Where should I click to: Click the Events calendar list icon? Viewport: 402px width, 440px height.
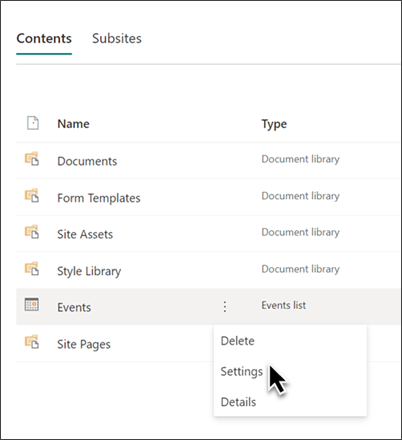(x=32, y=304)
